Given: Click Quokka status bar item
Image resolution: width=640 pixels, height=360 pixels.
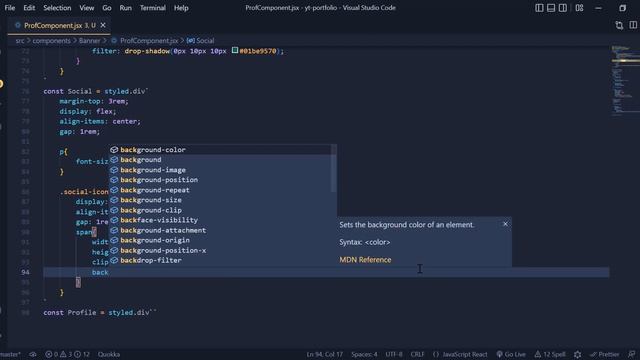Looking at the screenshot, I should point(109,354).
